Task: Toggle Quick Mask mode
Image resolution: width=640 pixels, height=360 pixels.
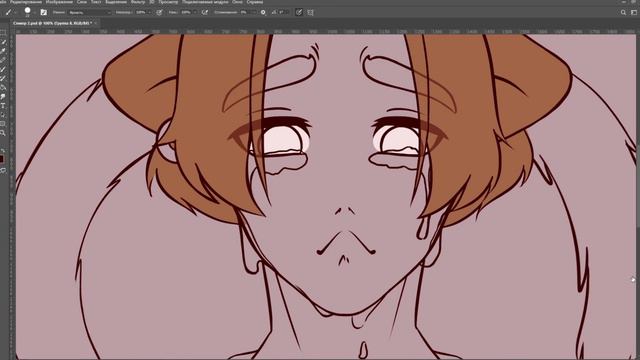Action: tap(3, 170)
